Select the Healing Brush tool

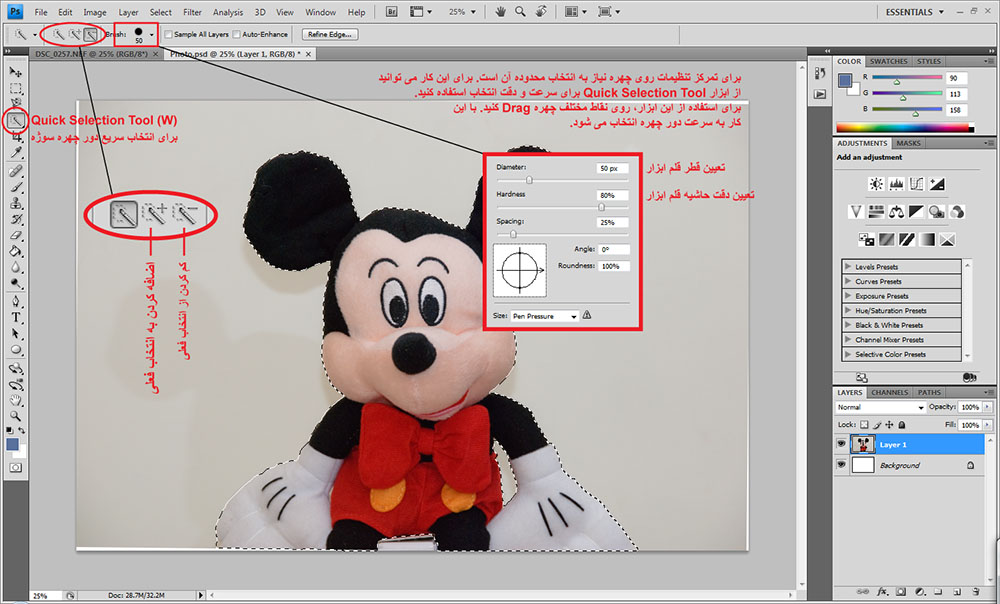(16, 171)
